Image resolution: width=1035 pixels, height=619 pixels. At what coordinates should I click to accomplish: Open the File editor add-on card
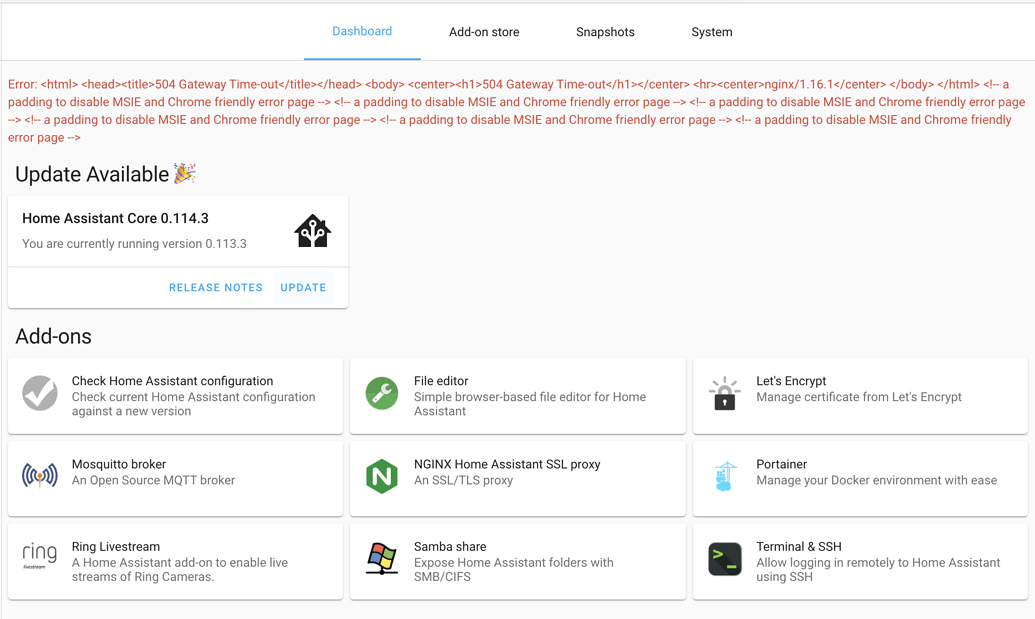click(517, 396)
